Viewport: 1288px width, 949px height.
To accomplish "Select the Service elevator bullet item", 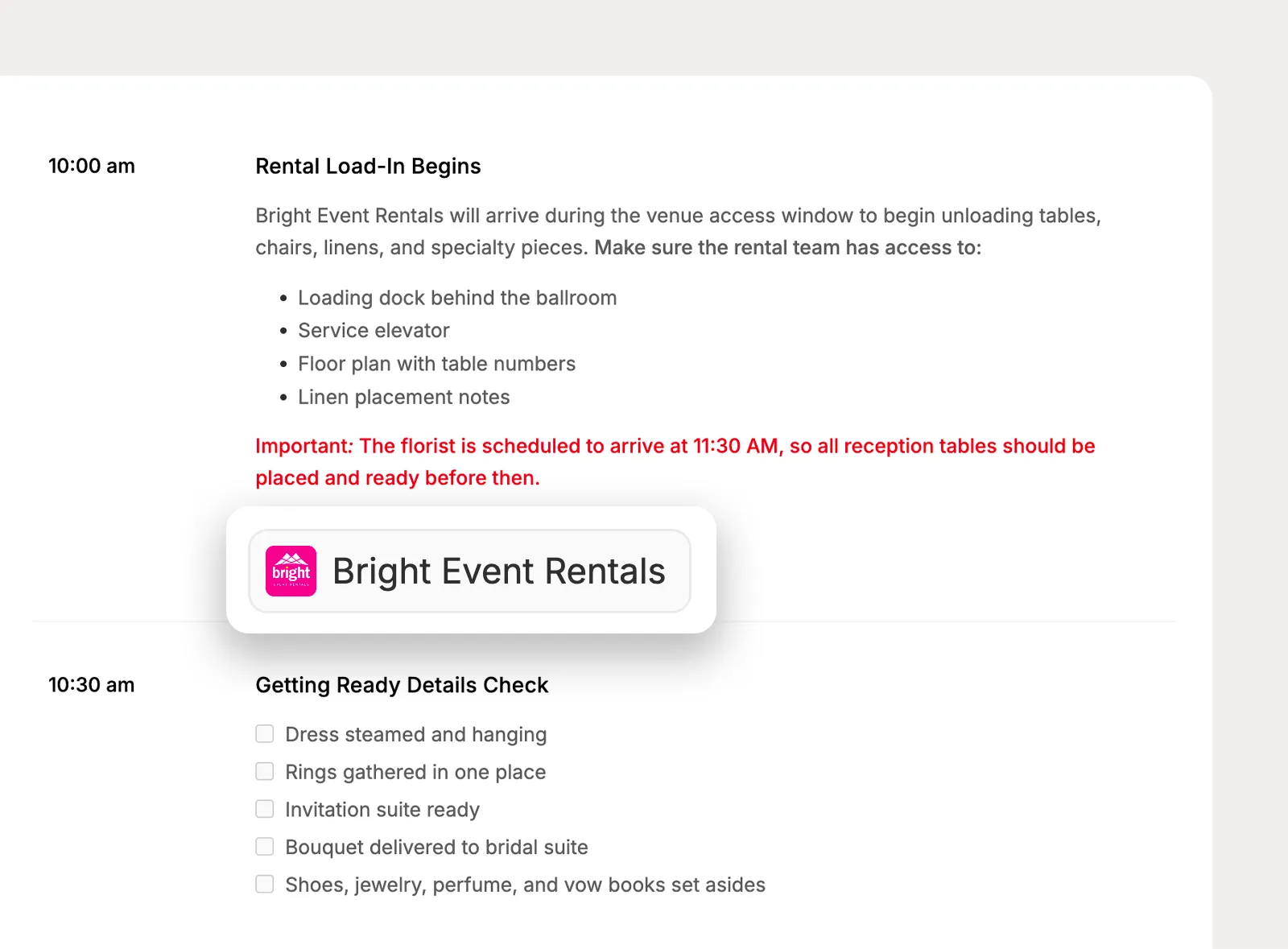I will point(374,331).
